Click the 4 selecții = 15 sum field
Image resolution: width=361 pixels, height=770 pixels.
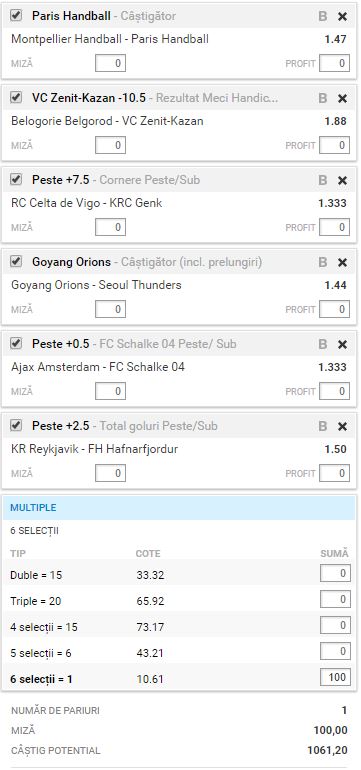coord(335,626)
